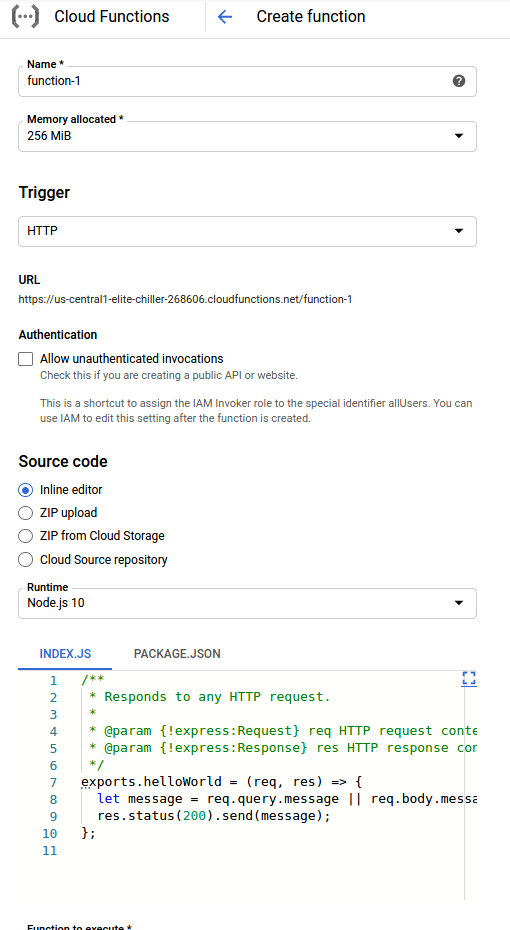Choose ZIP from Cloud Storage option
The height and width of the screenshot is (930, 510).
[x=26, y=536]
